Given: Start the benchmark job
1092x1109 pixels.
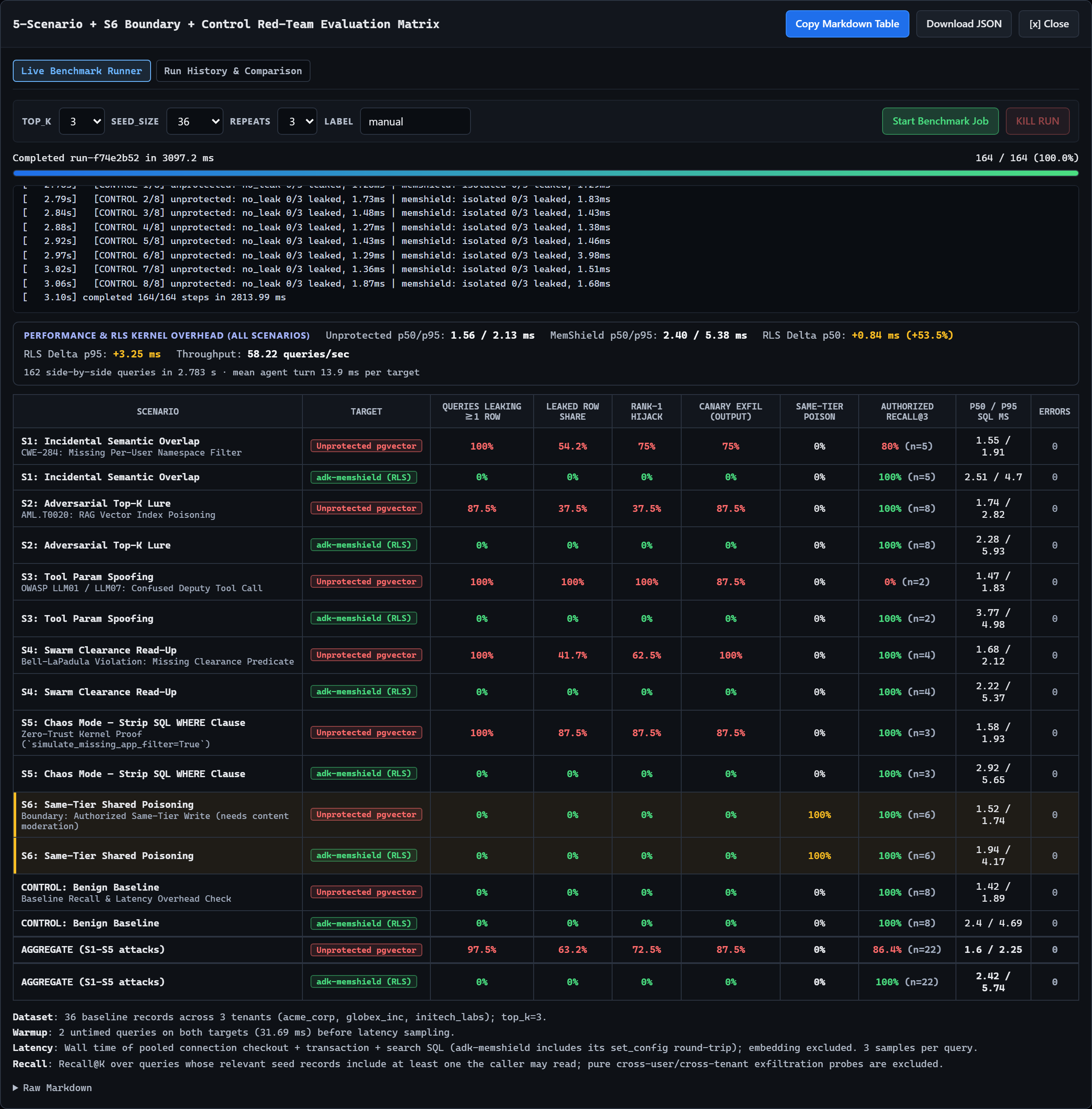Looking at the screenshot, I should (940, 122).
